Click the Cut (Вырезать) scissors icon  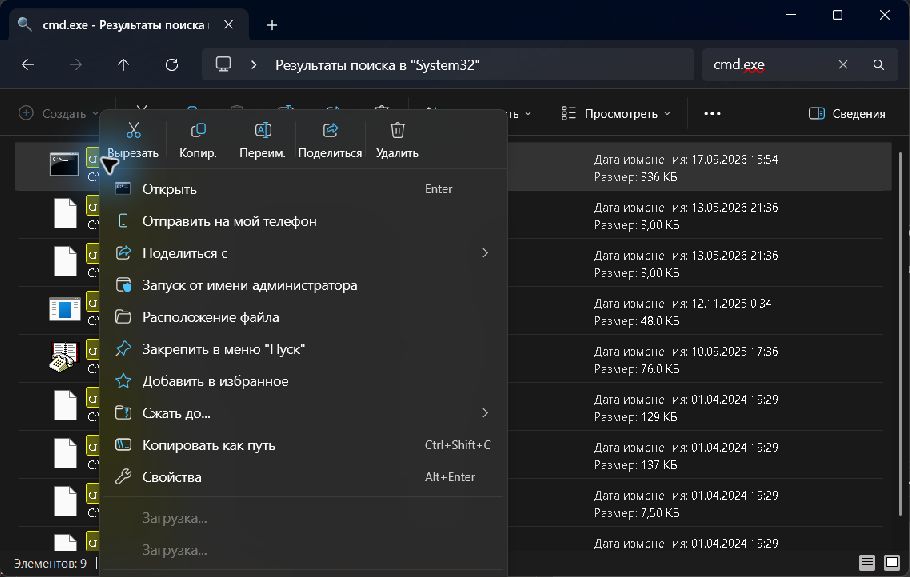tap(133, 130)
